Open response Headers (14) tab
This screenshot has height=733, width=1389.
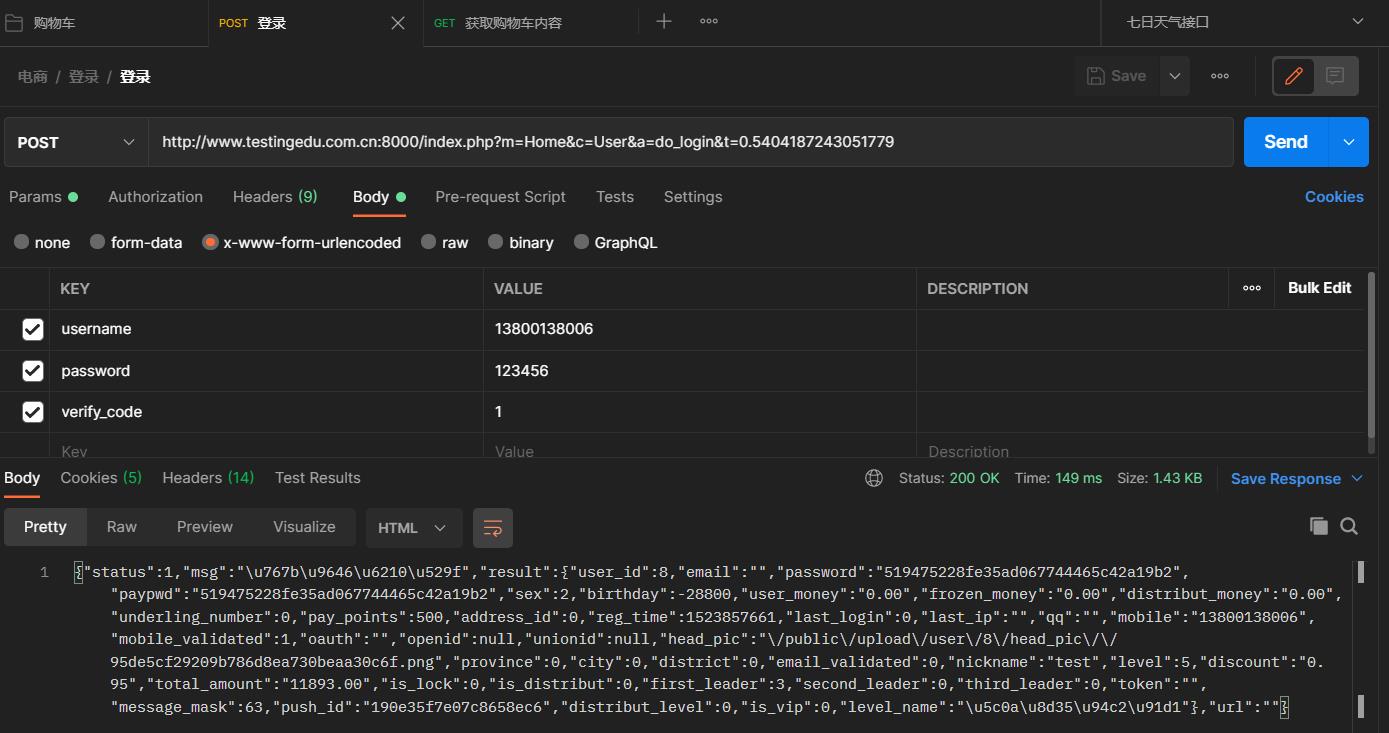tap(208, 478)
